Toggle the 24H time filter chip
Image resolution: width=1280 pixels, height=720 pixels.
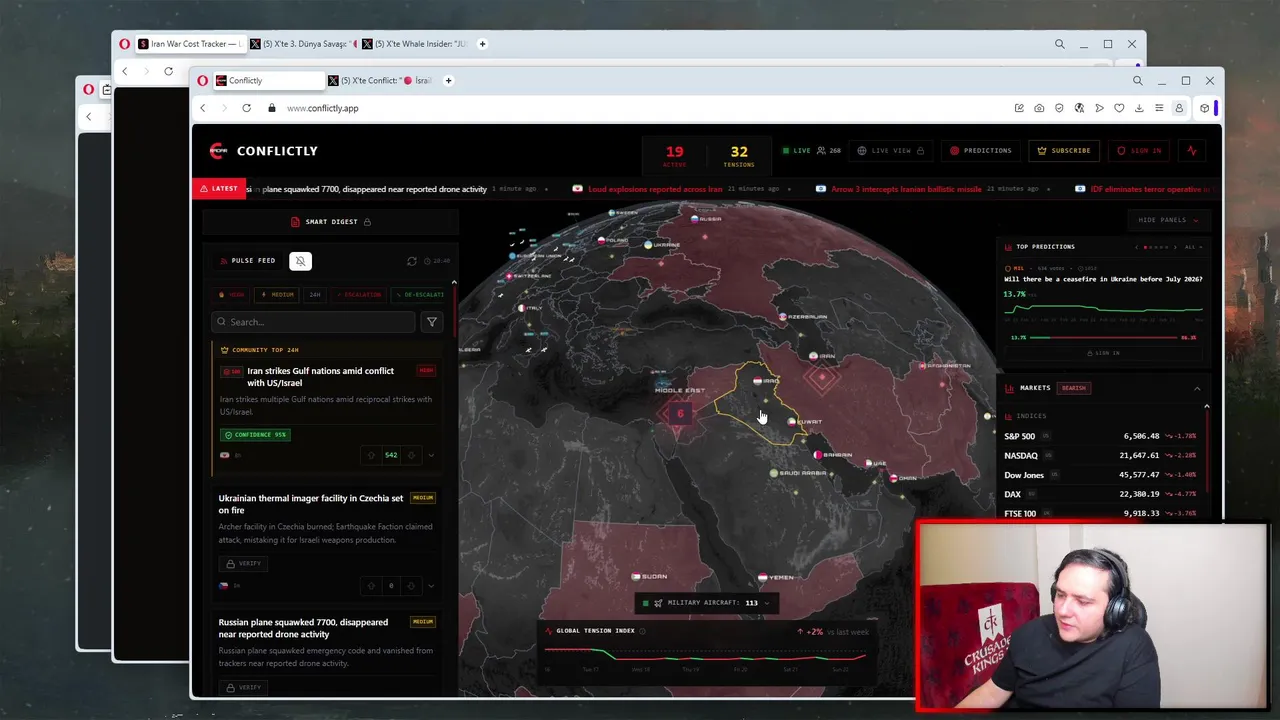[x=315, y=295]
